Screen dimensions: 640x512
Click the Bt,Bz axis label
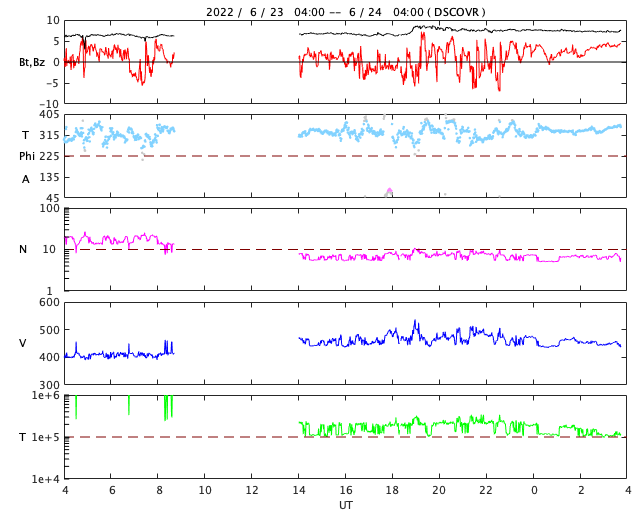click(x=32, y=62)
